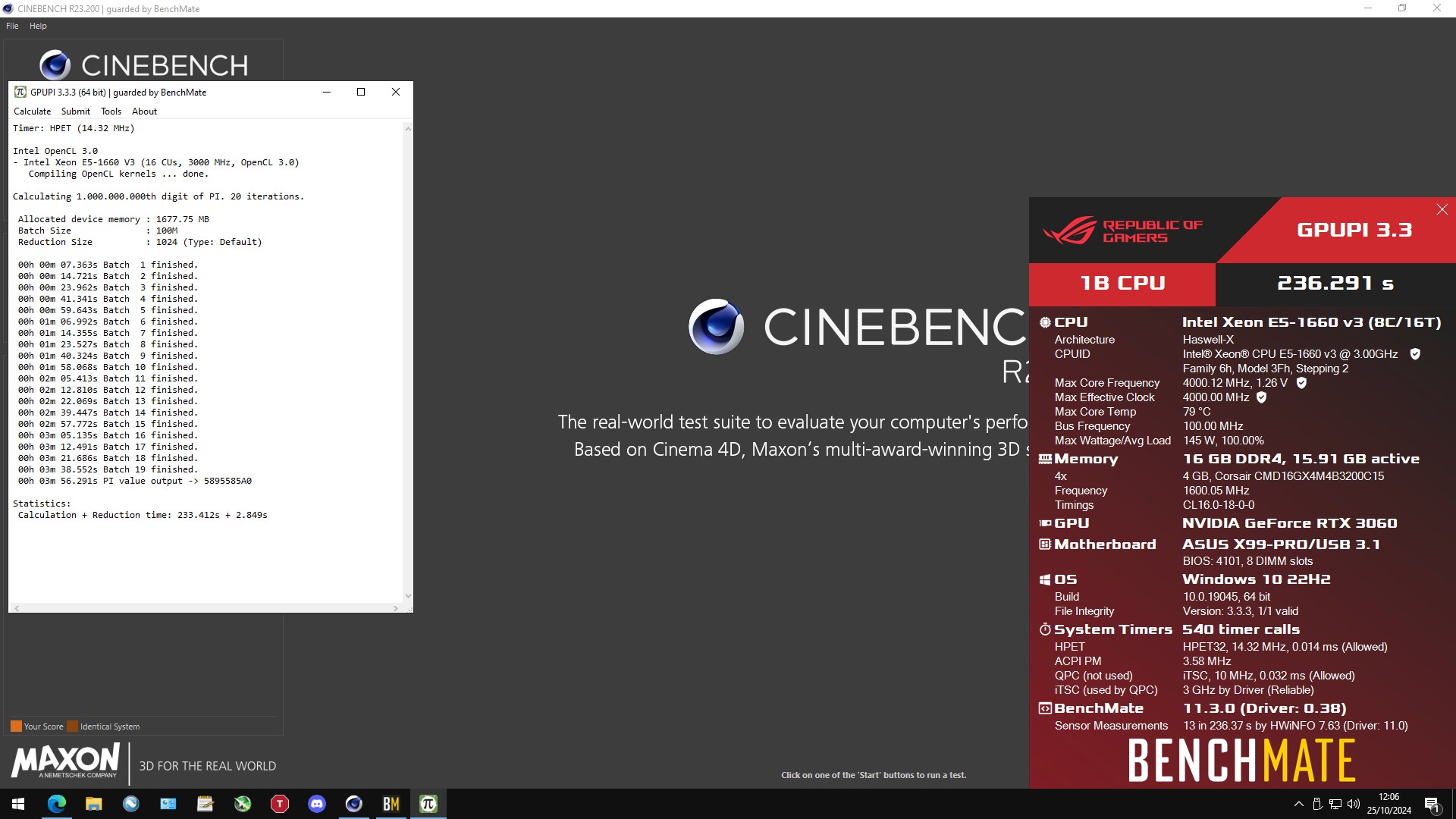Open the volume control in system tray

tap(1354, 804)
